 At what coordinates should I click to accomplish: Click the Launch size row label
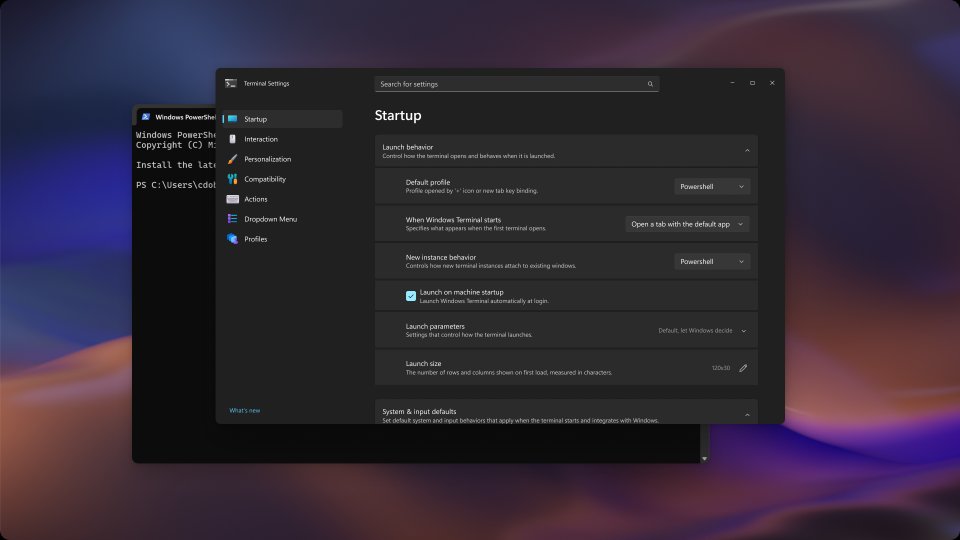tap(423, 364)
